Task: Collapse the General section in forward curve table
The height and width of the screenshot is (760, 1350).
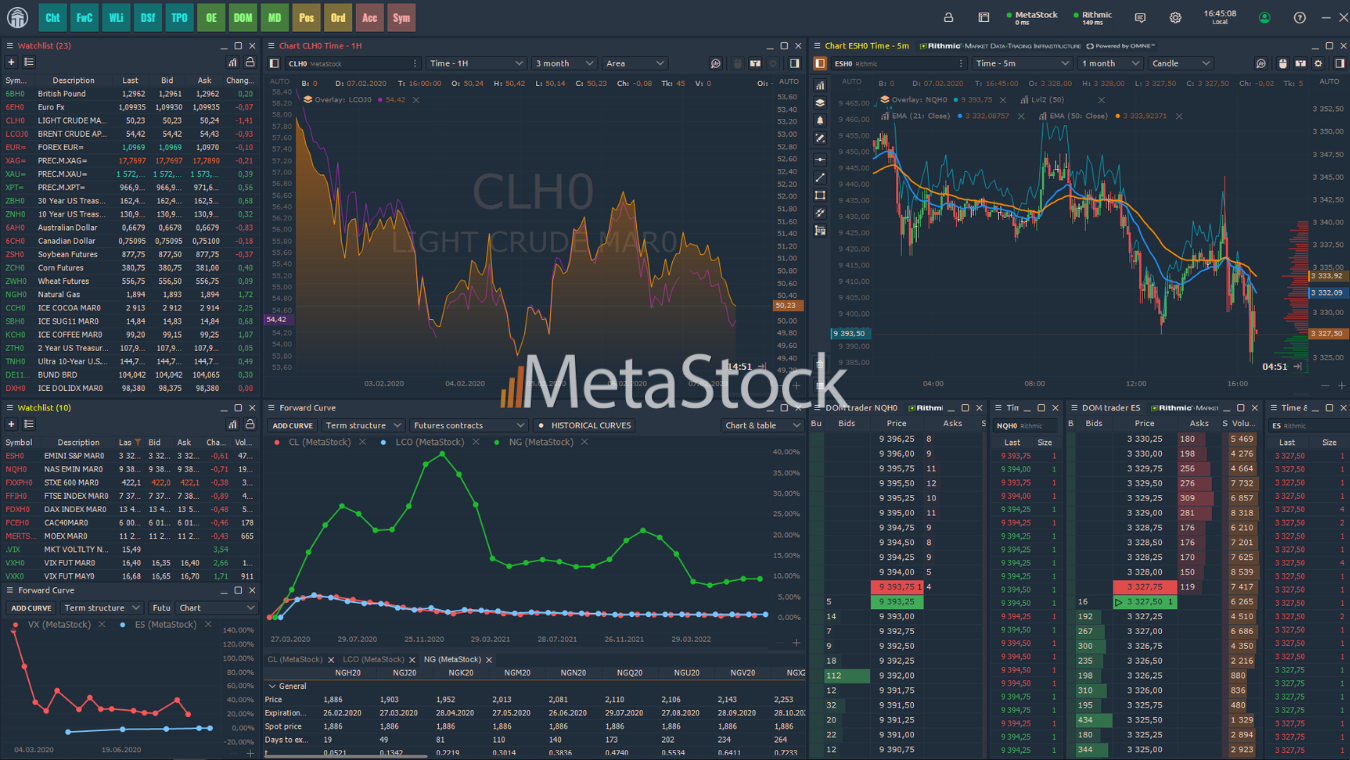Action: click(x=272, y=686)
